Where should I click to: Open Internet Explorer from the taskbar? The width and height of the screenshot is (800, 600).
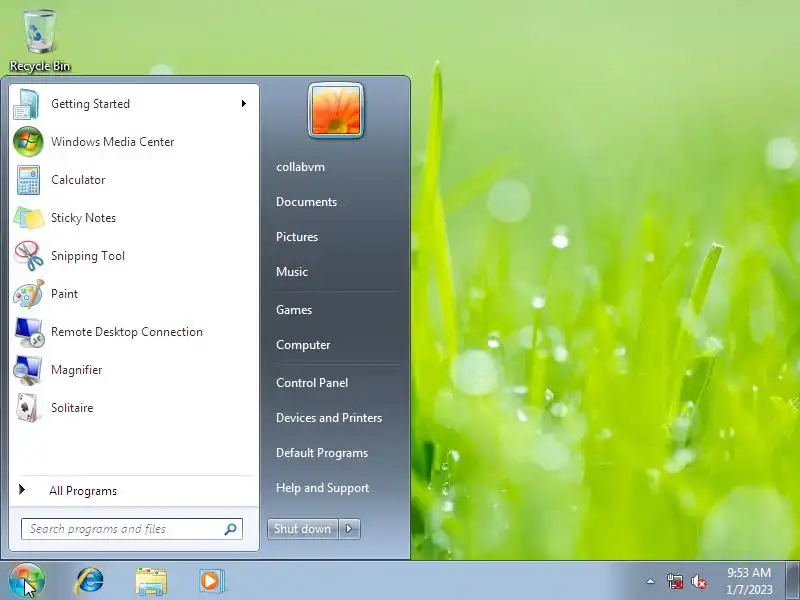click(x=90, y=581)
